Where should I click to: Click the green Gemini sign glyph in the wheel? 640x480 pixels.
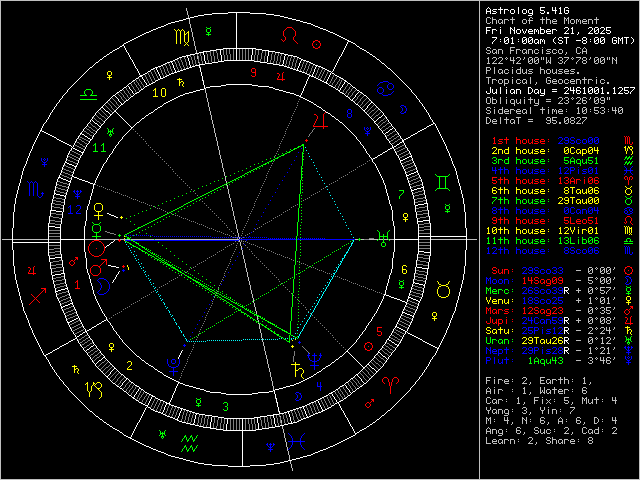point(442,182)
